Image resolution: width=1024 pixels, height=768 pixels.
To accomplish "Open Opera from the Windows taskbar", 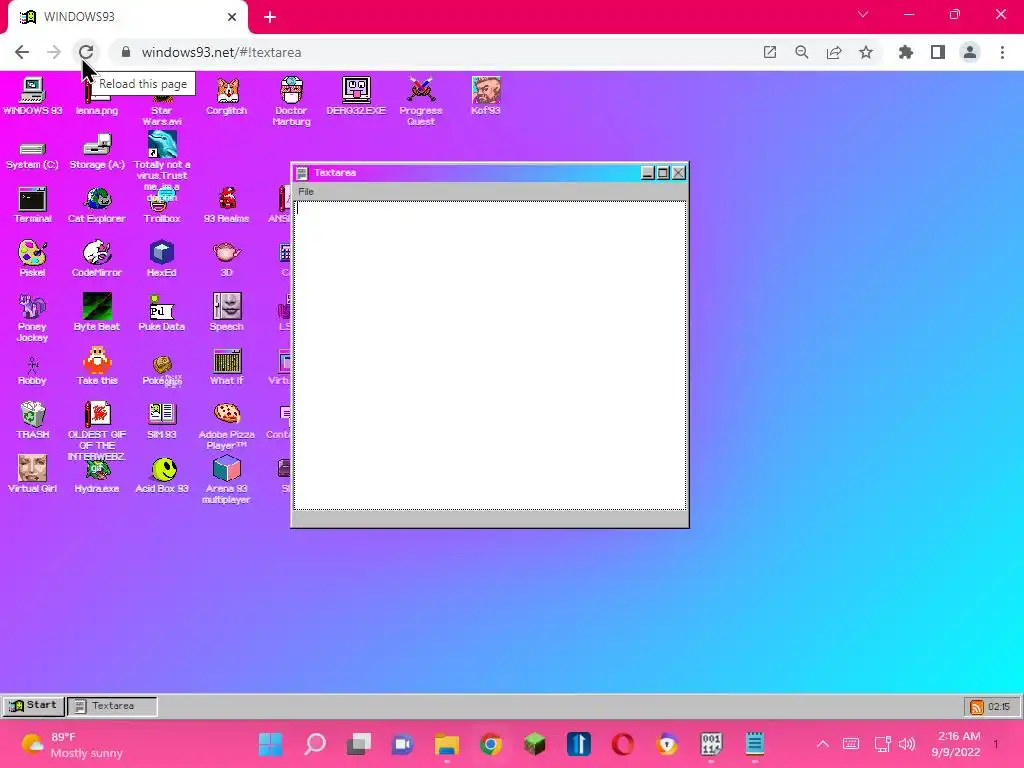I will click(622, 744).
